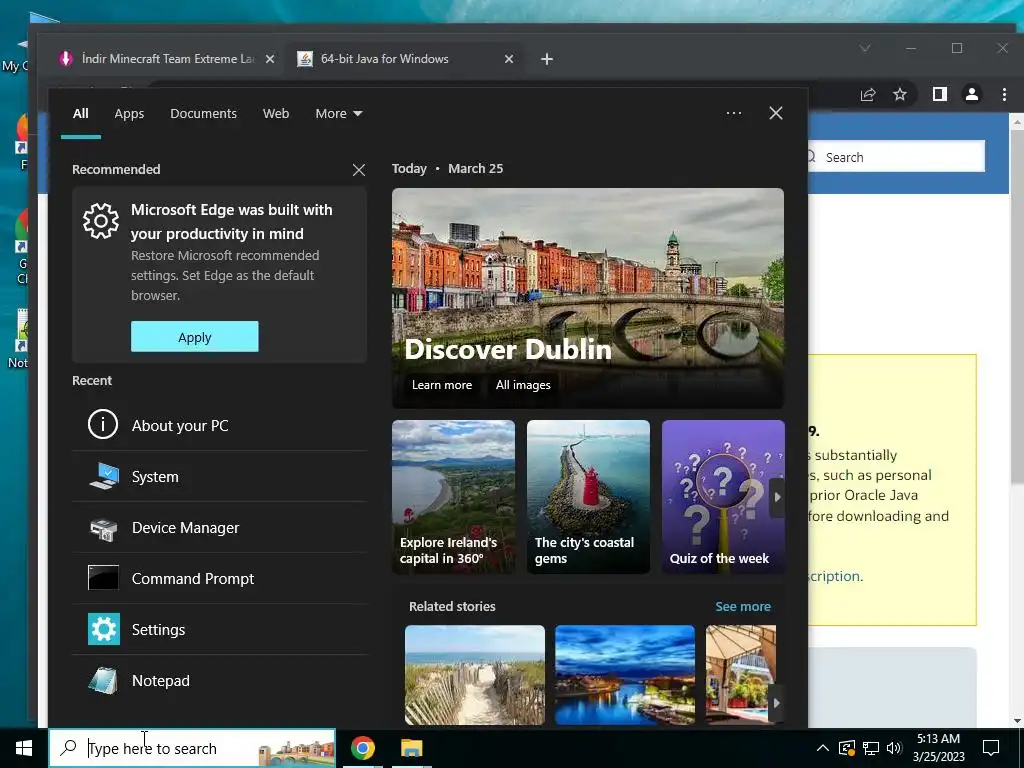
Task: Switch to the Documents search tab
Action: (203, 114)
